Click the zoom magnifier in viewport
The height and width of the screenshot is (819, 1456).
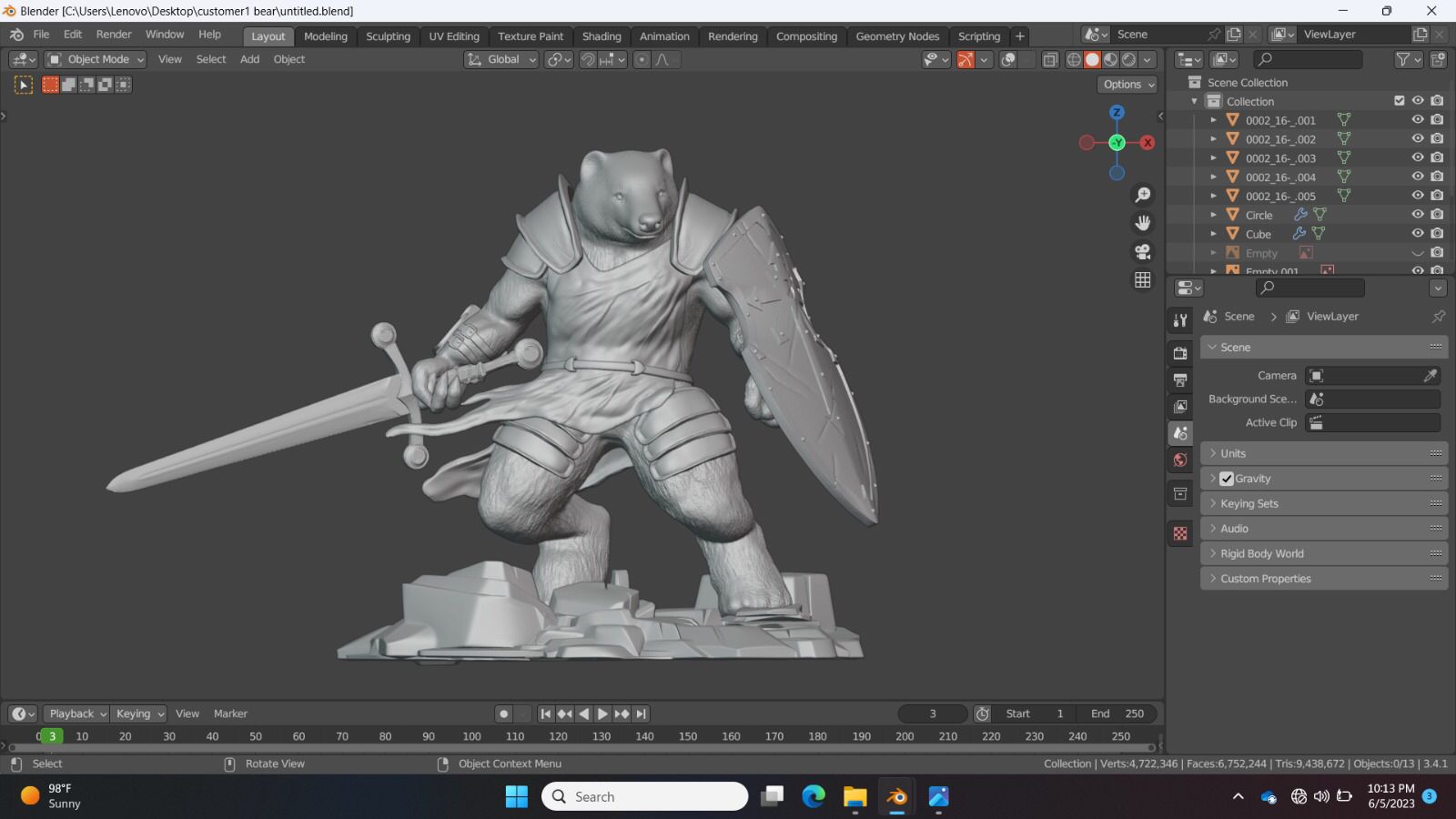(x=1143, y=195)
